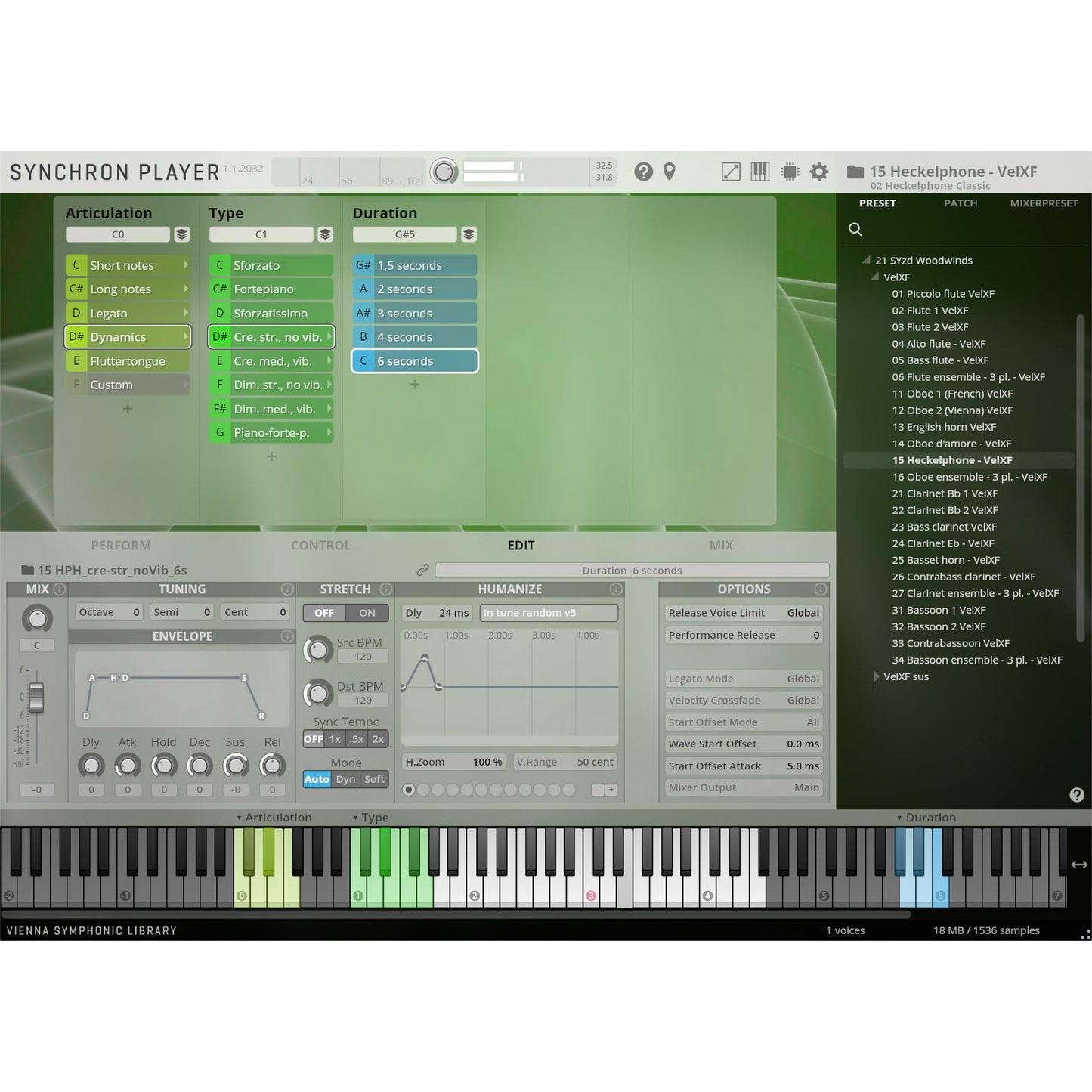Click the MIX volume fader
The width and height of the screenshot is (1092, 1092).
click(36, 697)
